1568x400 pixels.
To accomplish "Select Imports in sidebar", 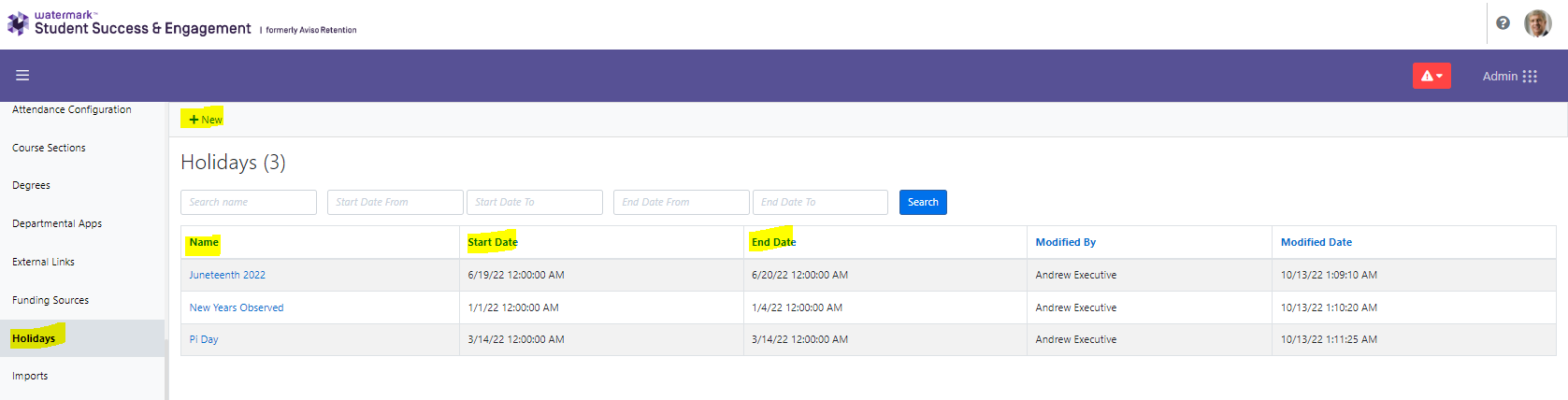I will [30, 376].
